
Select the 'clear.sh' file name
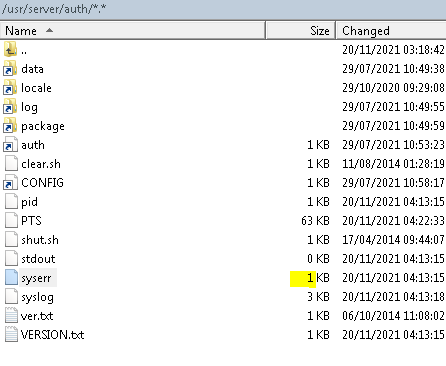tap(41, 164)
